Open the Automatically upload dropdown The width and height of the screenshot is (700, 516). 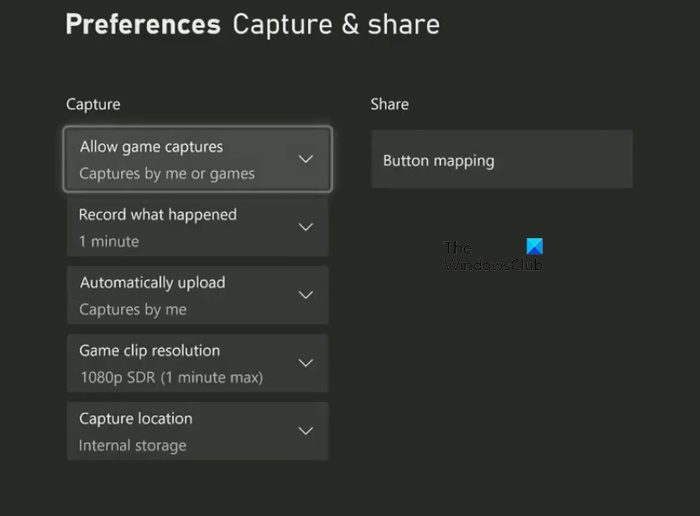pos(197,295)
